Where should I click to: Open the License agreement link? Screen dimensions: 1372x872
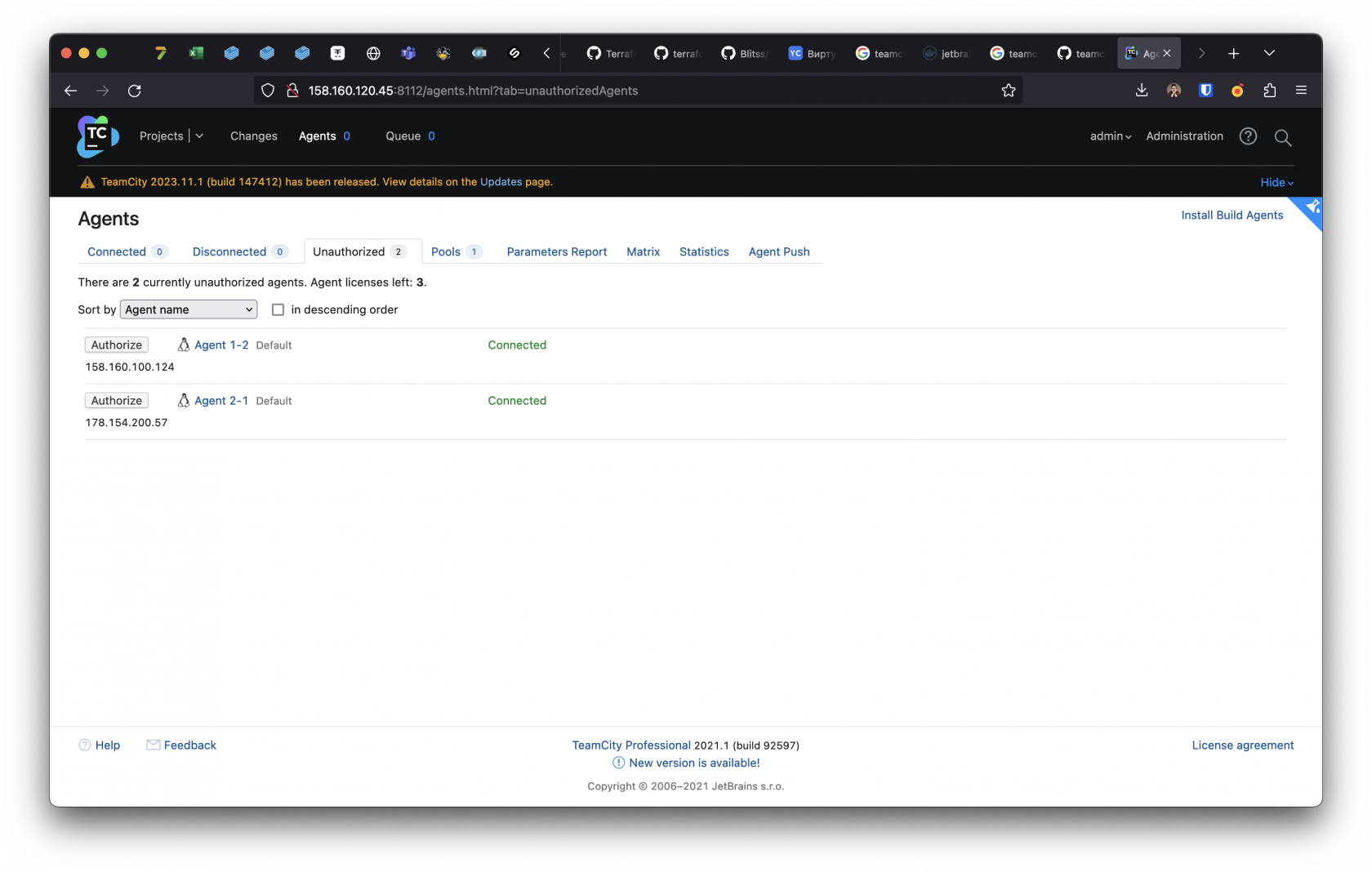click(x=1243, y=745)
